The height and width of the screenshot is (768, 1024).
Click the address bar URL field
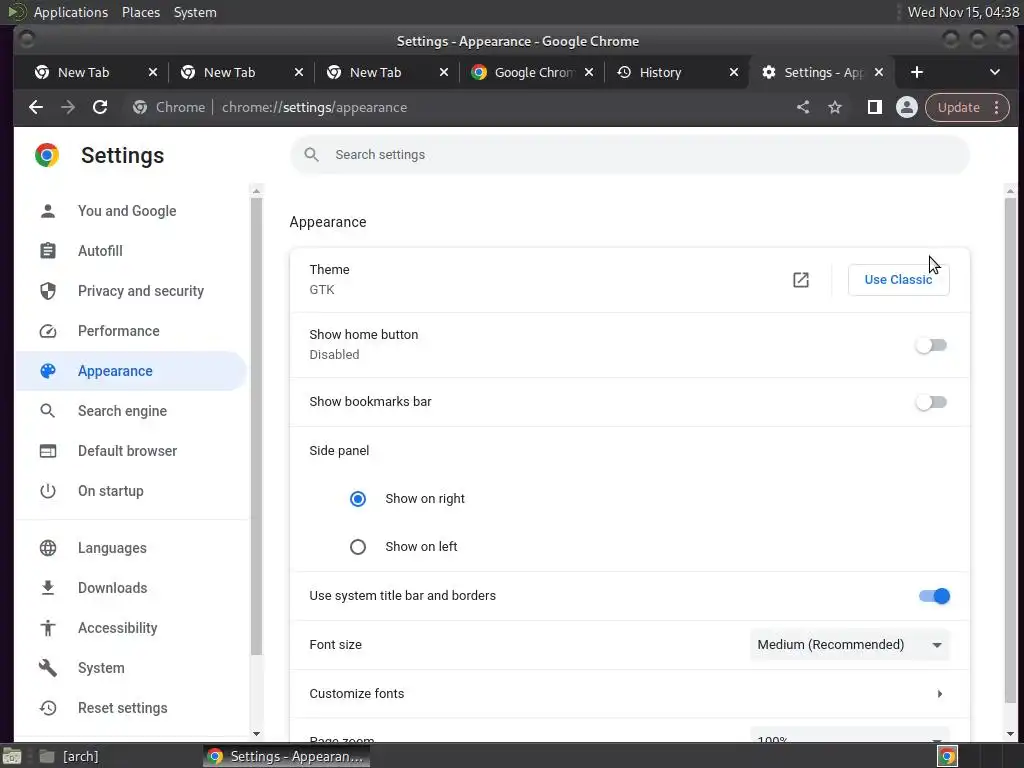(x=457, y=107)
